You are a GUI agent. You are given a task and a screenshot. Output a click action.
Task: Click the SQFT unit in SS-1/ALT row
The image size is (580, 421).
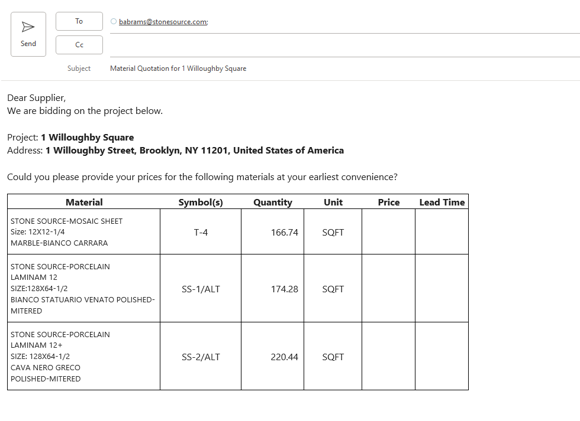[x=333, y=289]
